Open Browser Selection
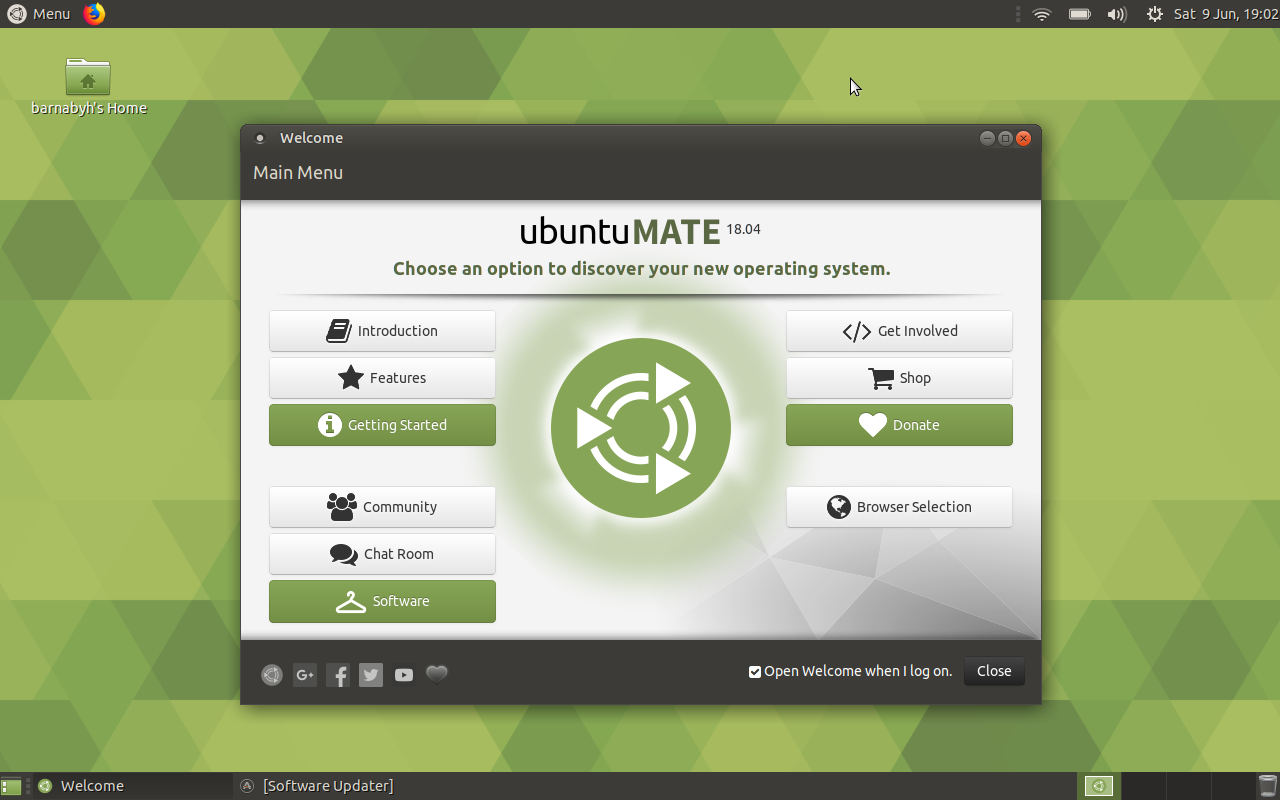Viewport: 1280px width, 800px height. pyautogui.click(x=899, y=507)
